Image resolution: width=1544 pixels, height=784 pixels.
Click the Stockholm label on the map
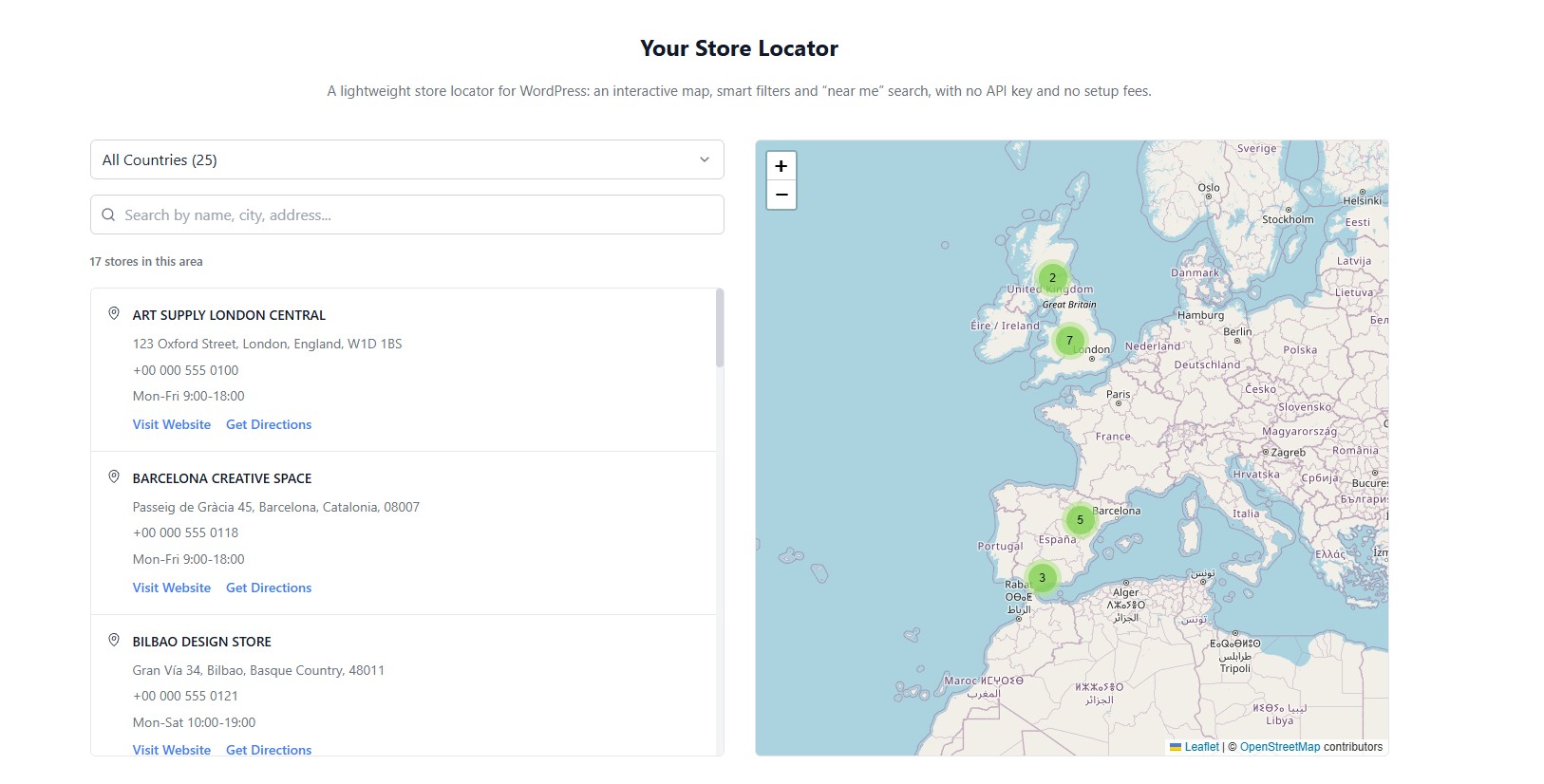pos(1288,219)
